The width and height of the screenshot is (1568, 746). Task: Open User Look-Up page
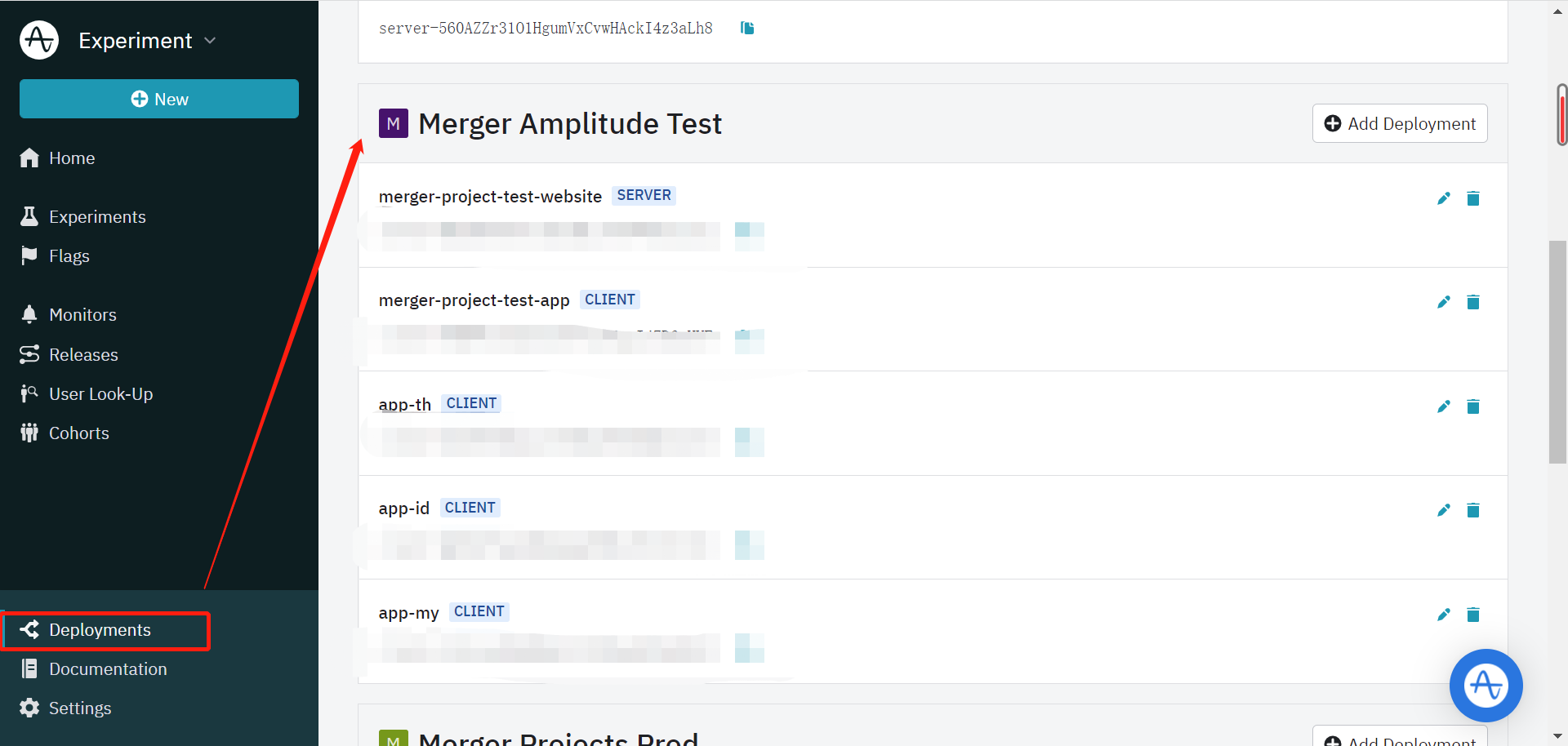tap(101, 394)
